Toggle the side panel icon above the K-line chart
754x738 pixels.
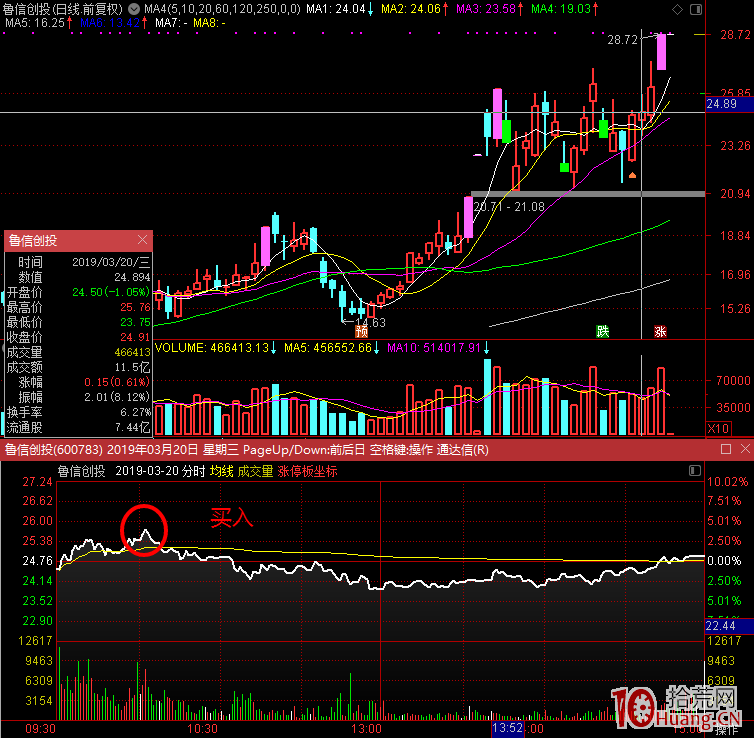click(695, 9)
